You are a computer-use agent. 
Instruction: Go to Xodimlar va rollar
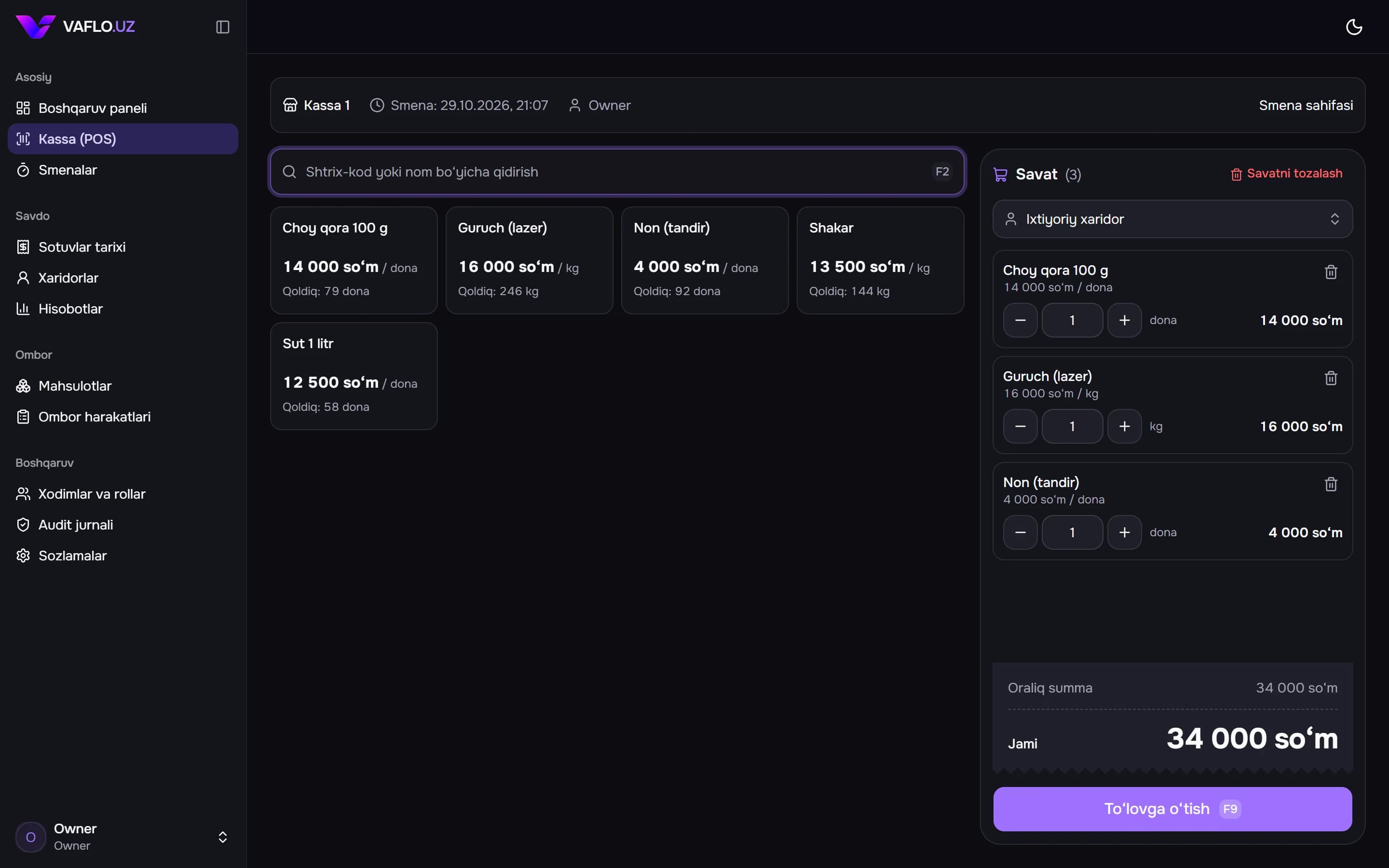(122, 494)
